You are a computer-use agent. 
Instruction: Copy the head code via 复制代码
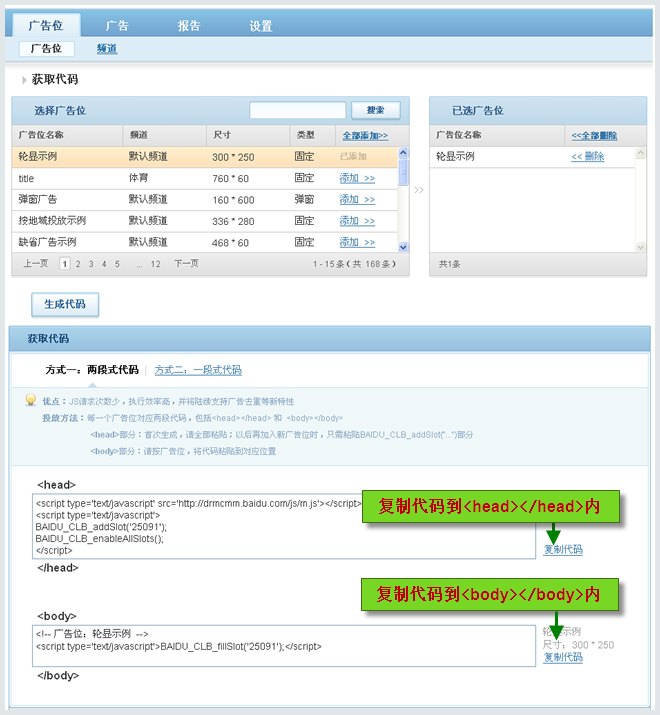[563, 549]
